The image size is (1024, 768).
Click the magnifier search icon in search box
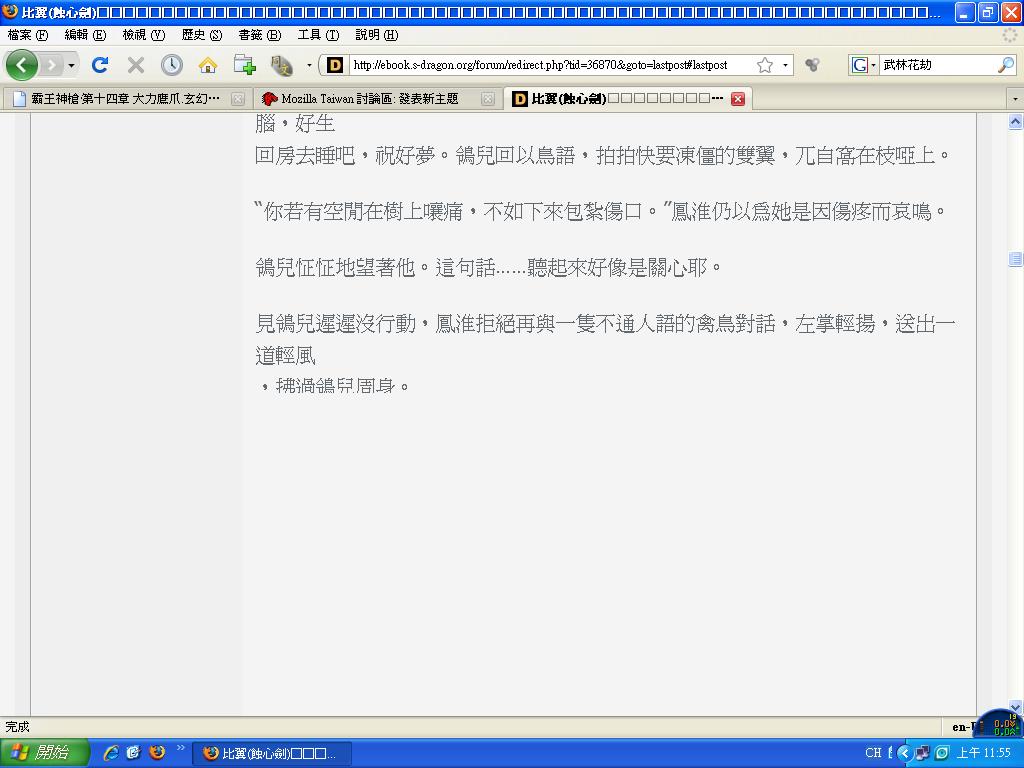[x=1005, y=65]
